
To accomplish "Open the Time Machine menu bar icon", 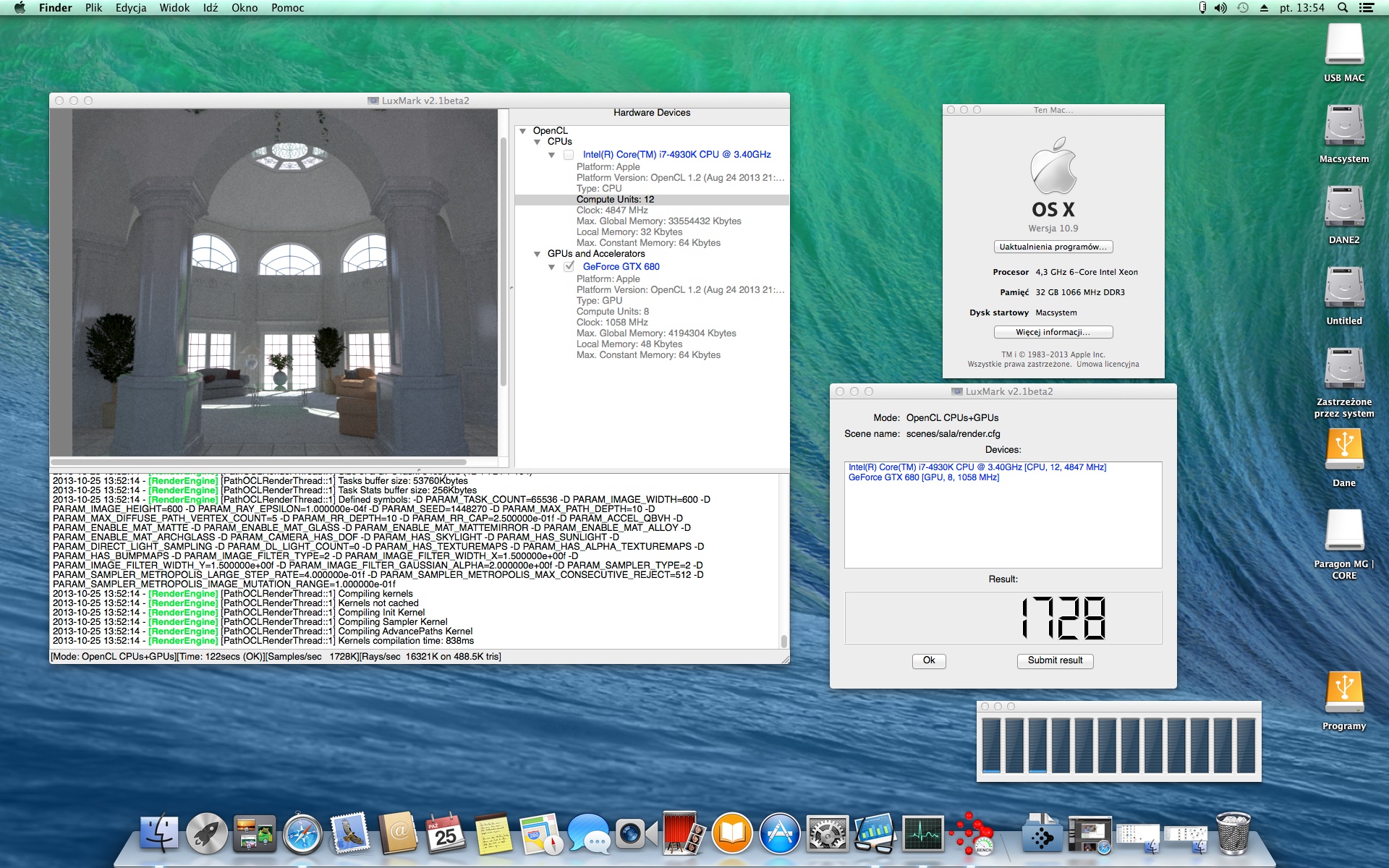I will [1243, 8].
